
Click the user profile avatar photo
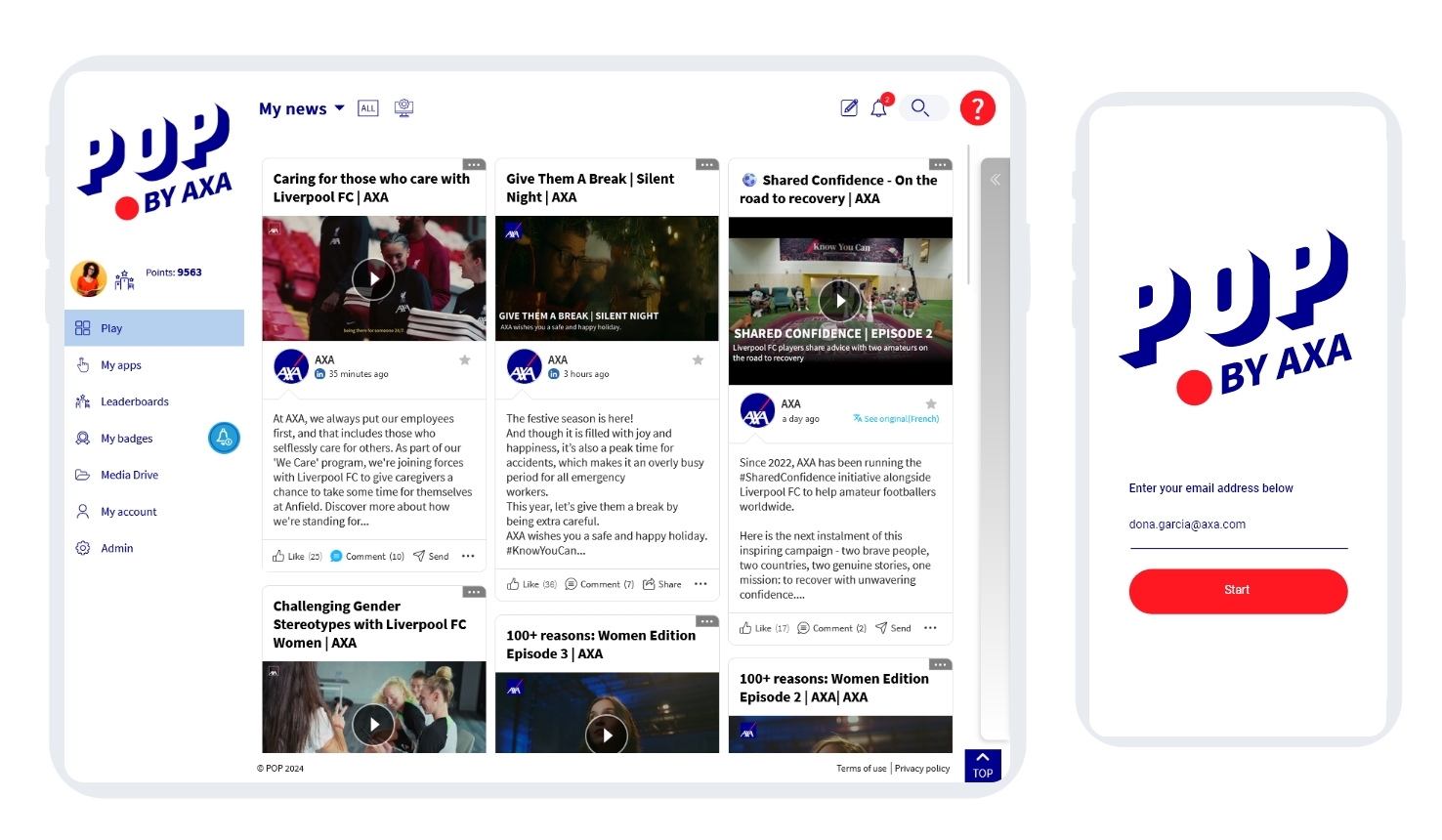[x=89, y=278]
